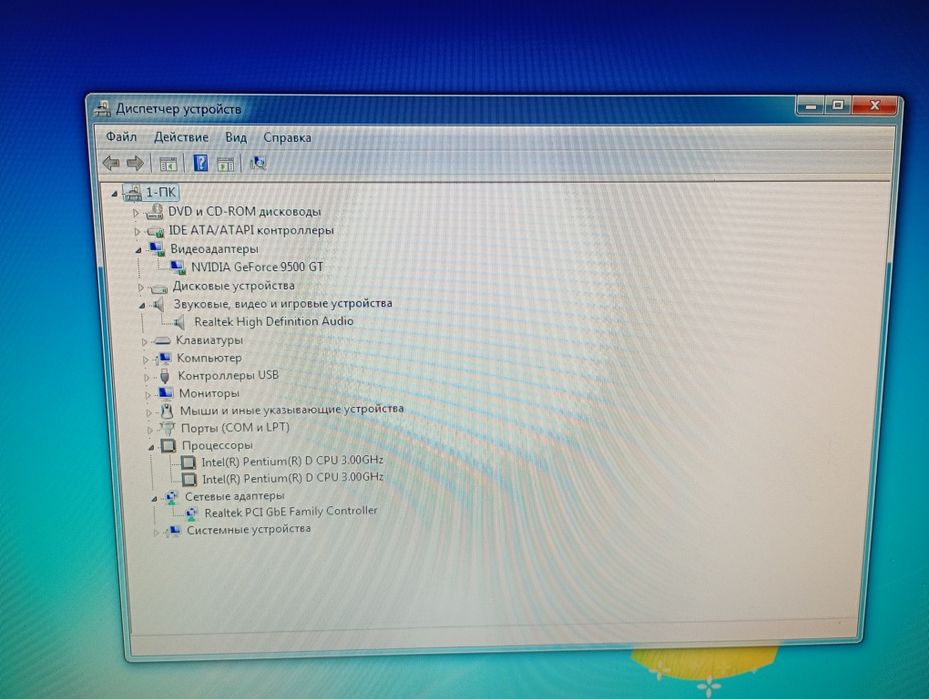Click the Сетевые адаптеры category icon
Viewport: 929px width, 699px height.
click(x=171, y=496)
